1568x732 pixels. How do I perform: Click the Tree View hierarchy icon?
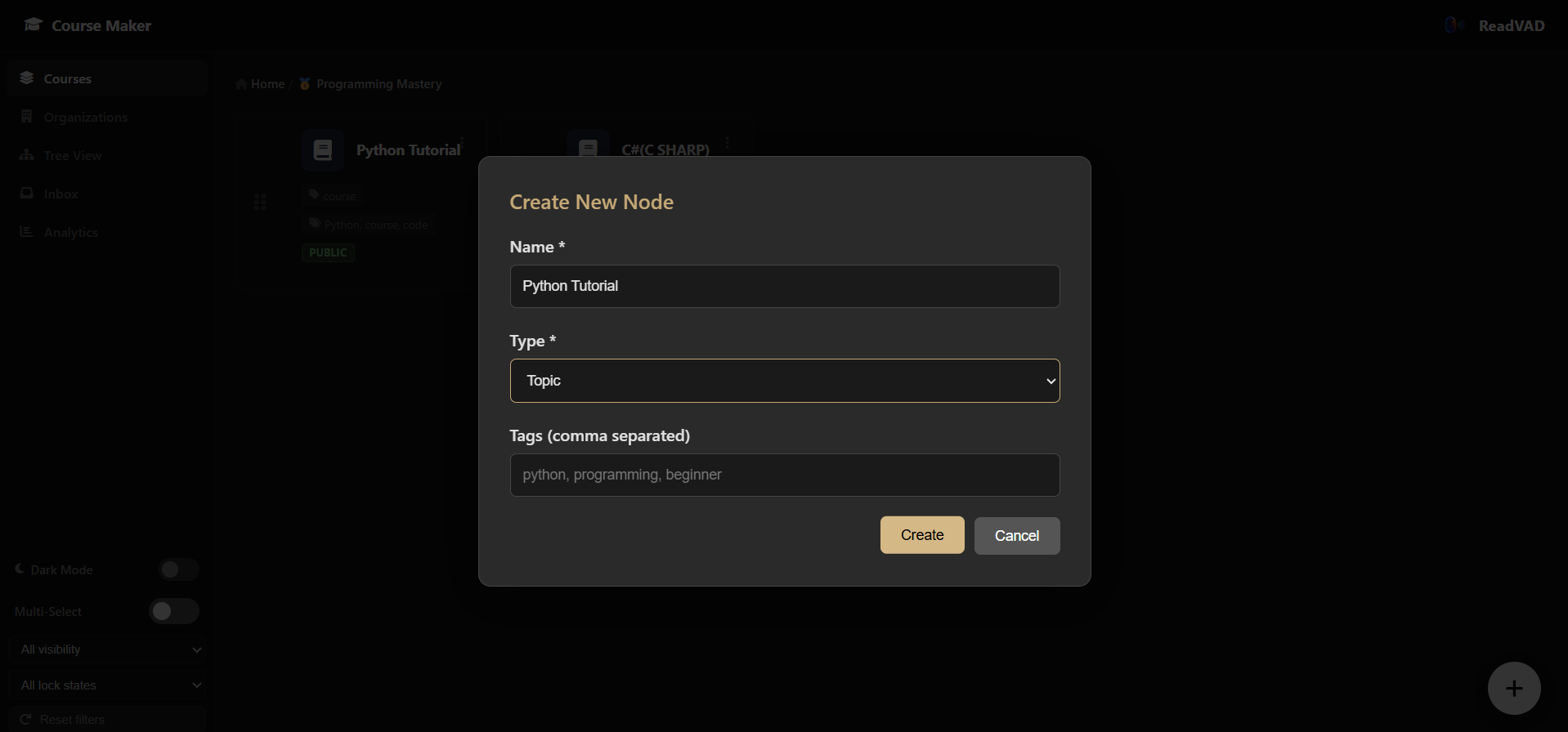27,154
